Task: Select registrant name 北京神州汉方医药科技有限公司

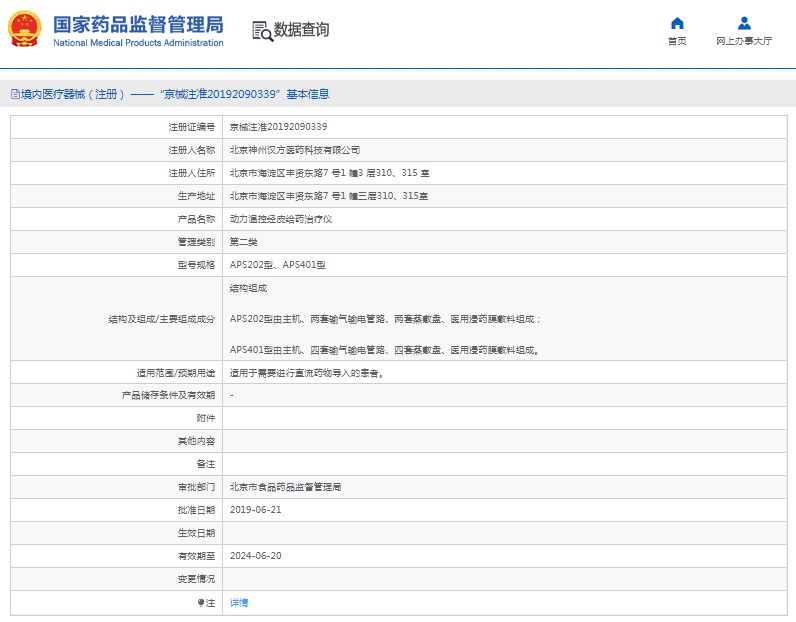Action: tap(294, 150)
